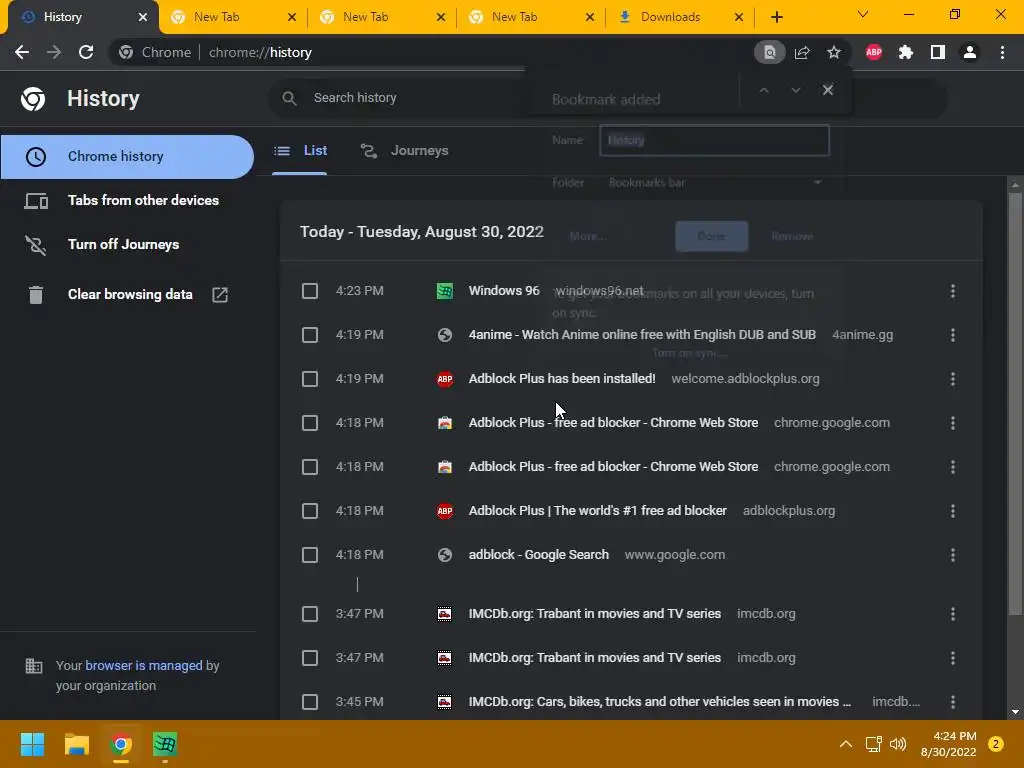Open a new tab with plus button
Viewport: 1024px width, 768px height.
776,17
